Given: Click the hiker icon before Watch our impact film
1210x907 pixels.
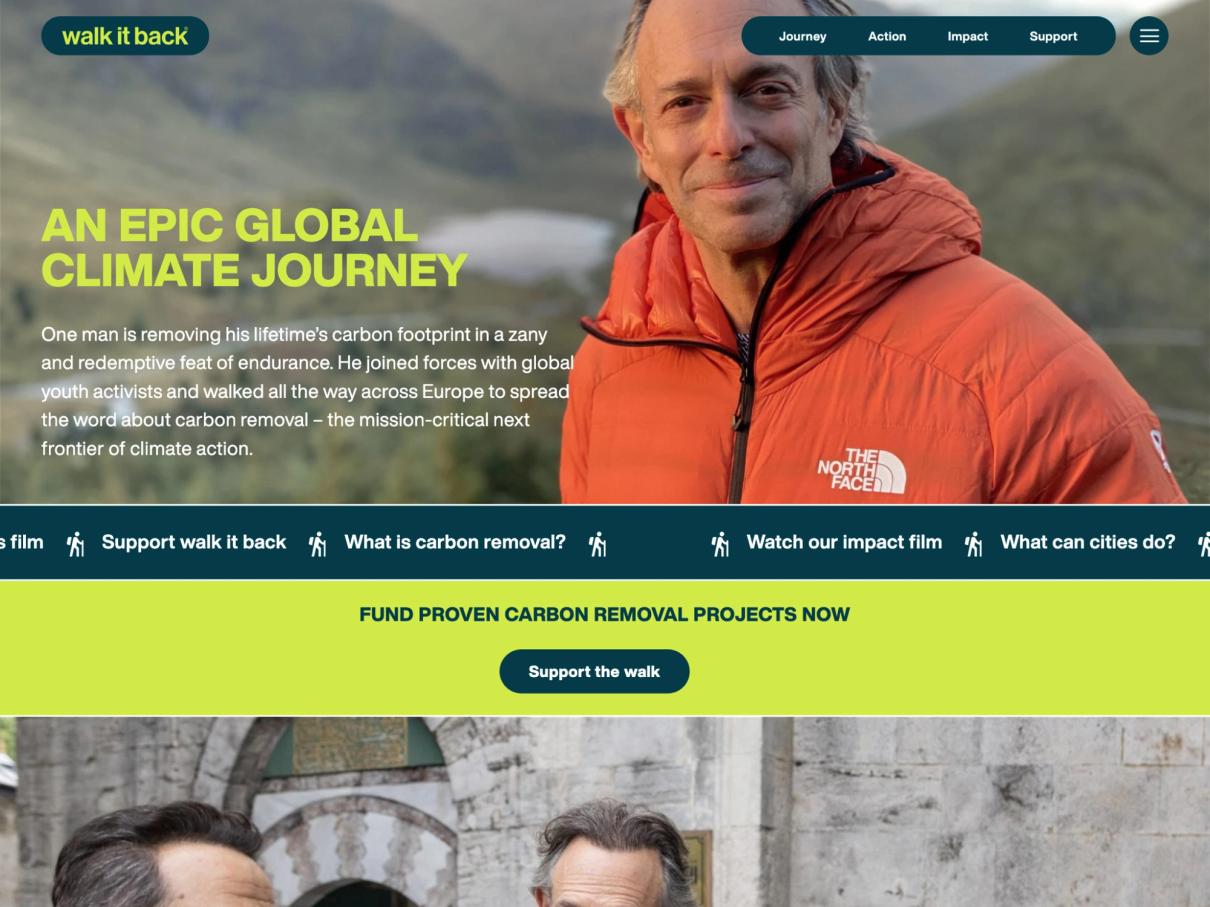Looking at the screenshot, I should [x=720, y=543].
